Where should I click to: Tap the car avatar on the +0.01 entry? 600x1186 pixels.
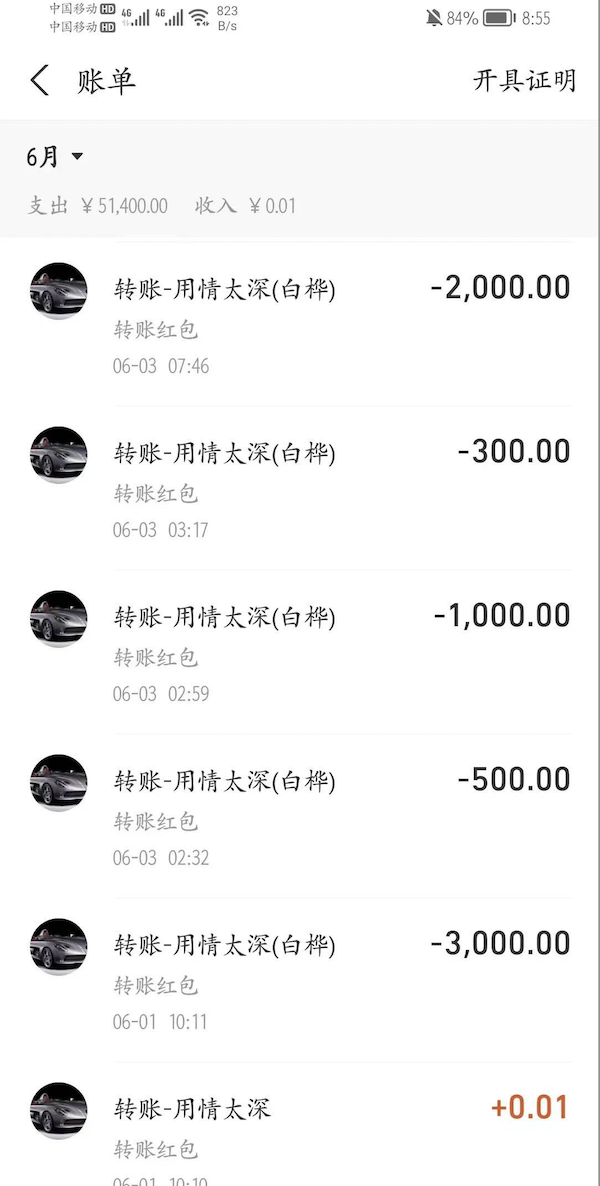pyautogui.click(x=58, y=1111)
